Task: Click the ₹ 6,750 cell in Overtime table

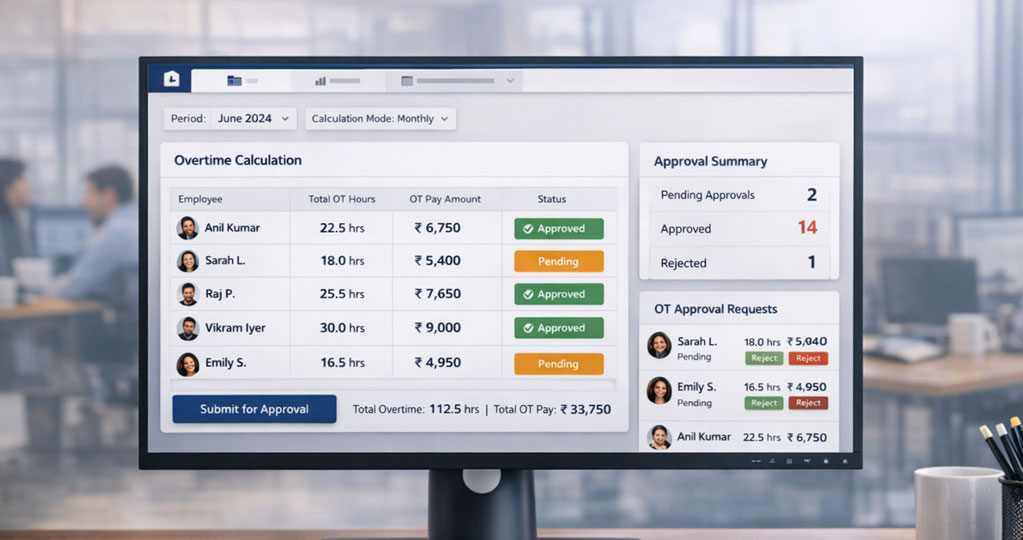Action: pyautogui.click(x=438, y=228)
